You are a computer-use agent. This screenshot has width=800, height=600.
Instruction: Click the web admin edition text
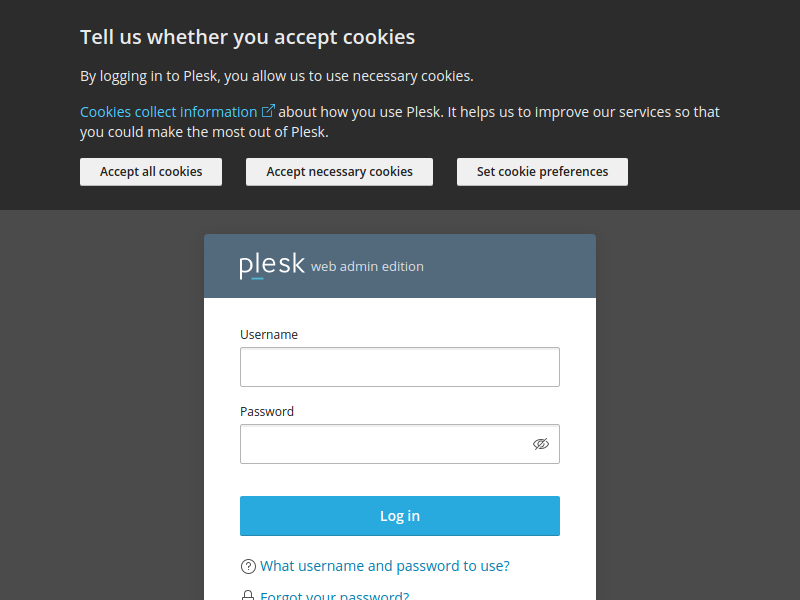367,267
